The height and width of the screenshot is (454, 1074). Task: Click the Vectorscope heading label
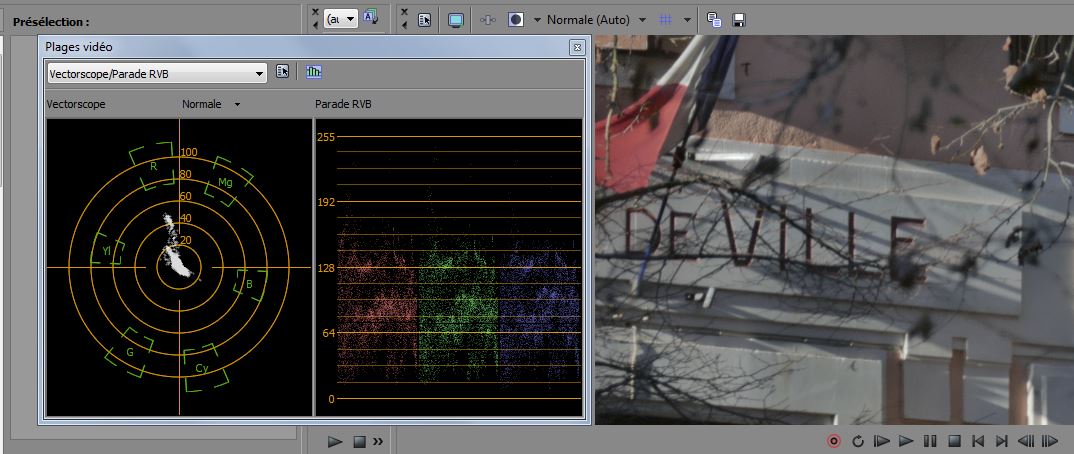76,105
